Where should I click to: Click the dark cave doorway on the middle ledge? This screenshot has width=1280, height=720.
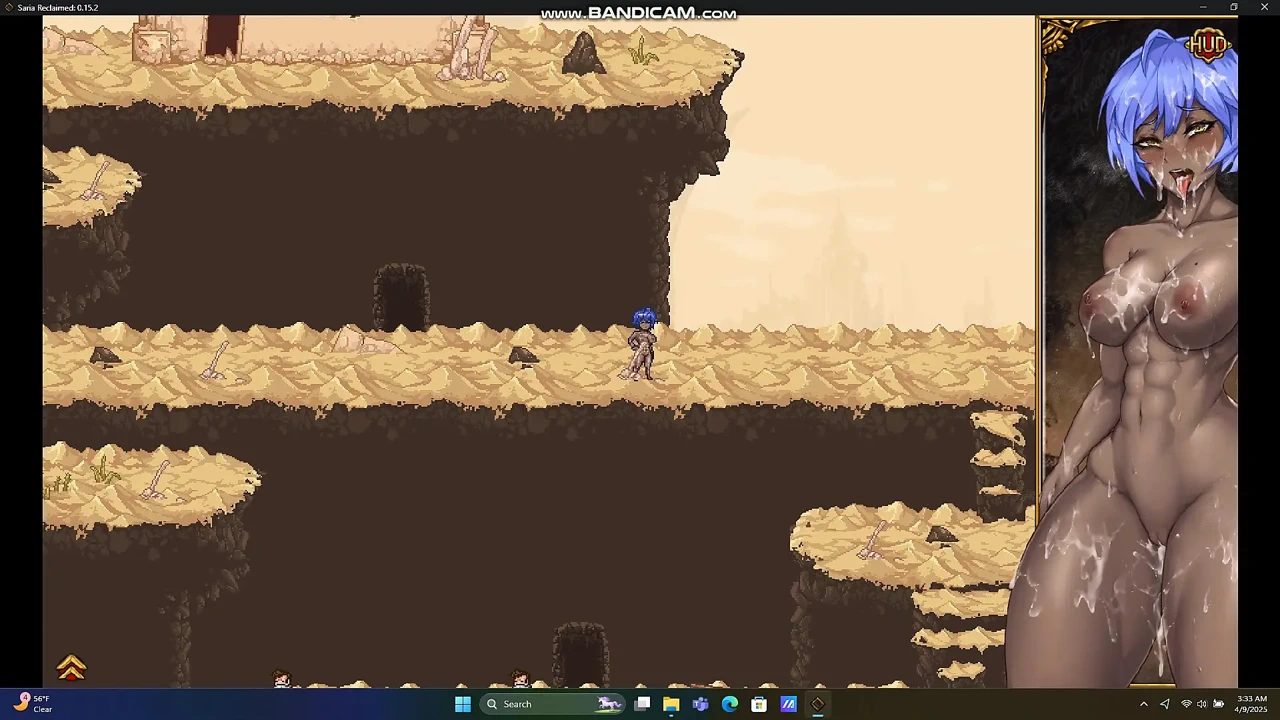click(x=401, y=297)
